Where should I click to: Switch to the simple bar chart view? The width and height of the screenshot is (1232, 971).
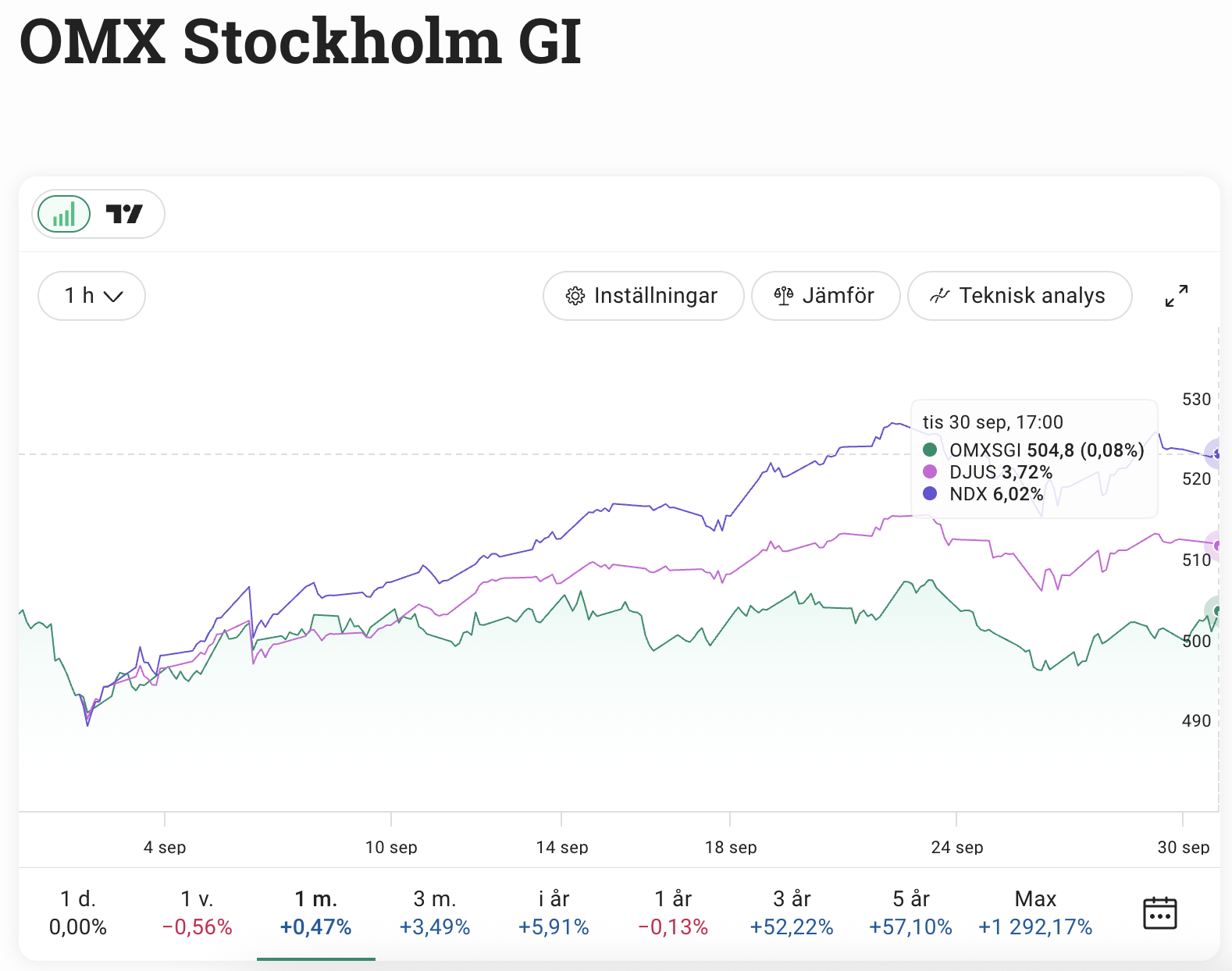click(x=64, y=214)
